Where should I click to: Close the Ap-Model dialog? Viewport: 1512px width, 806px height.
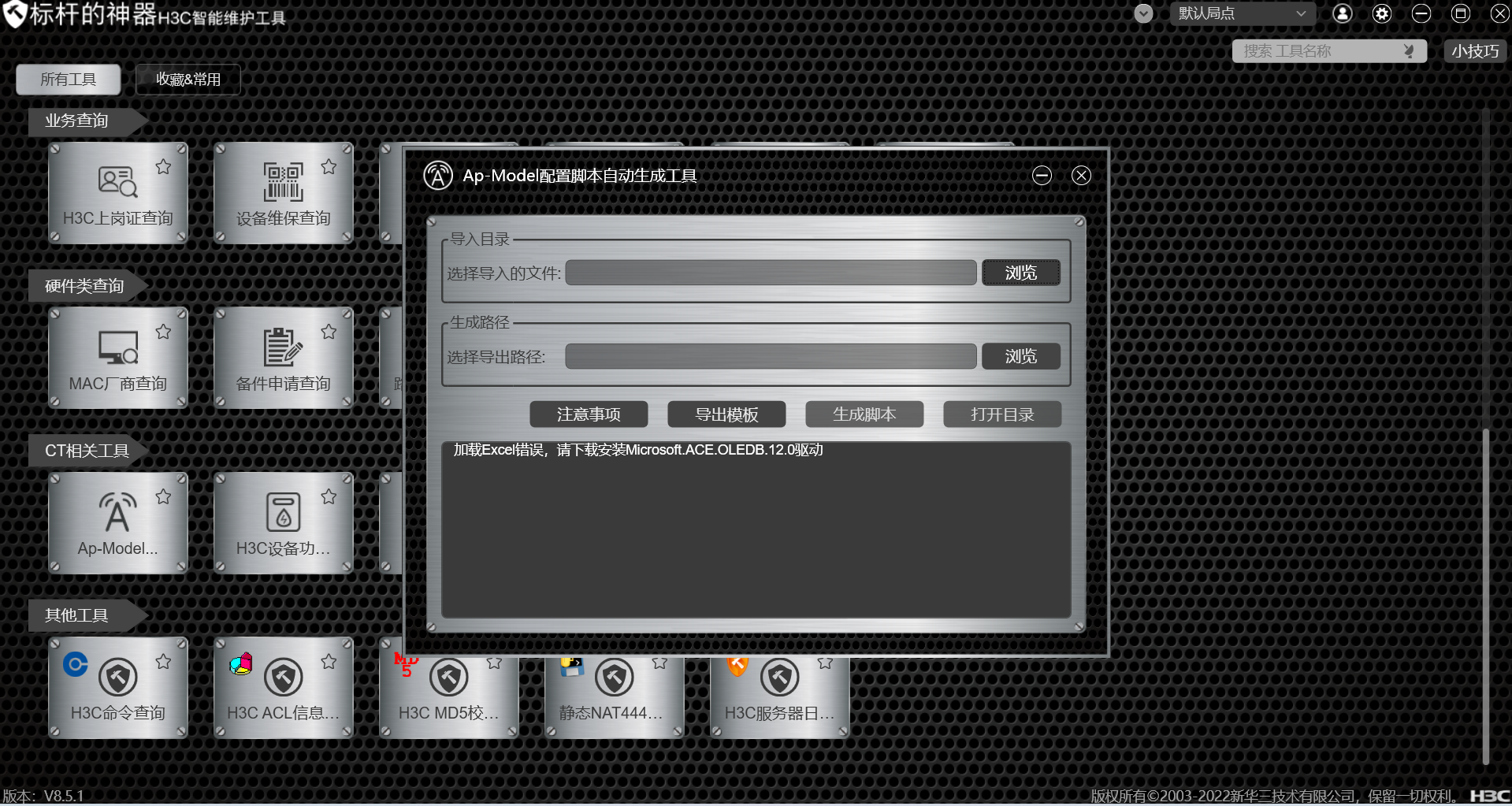tap(1081, 175)
